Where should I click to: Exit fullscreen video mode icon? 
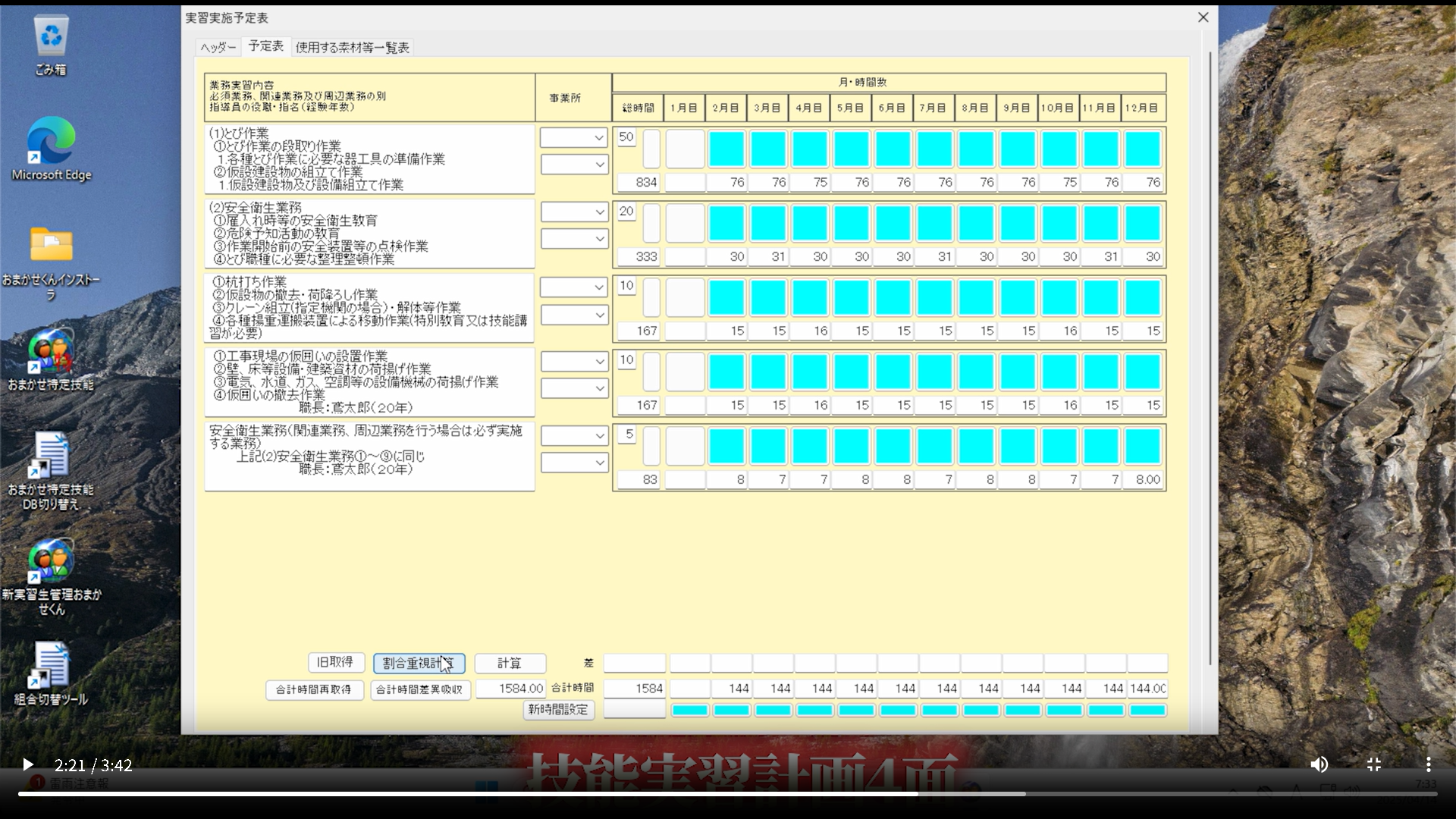pos(1374,764)
